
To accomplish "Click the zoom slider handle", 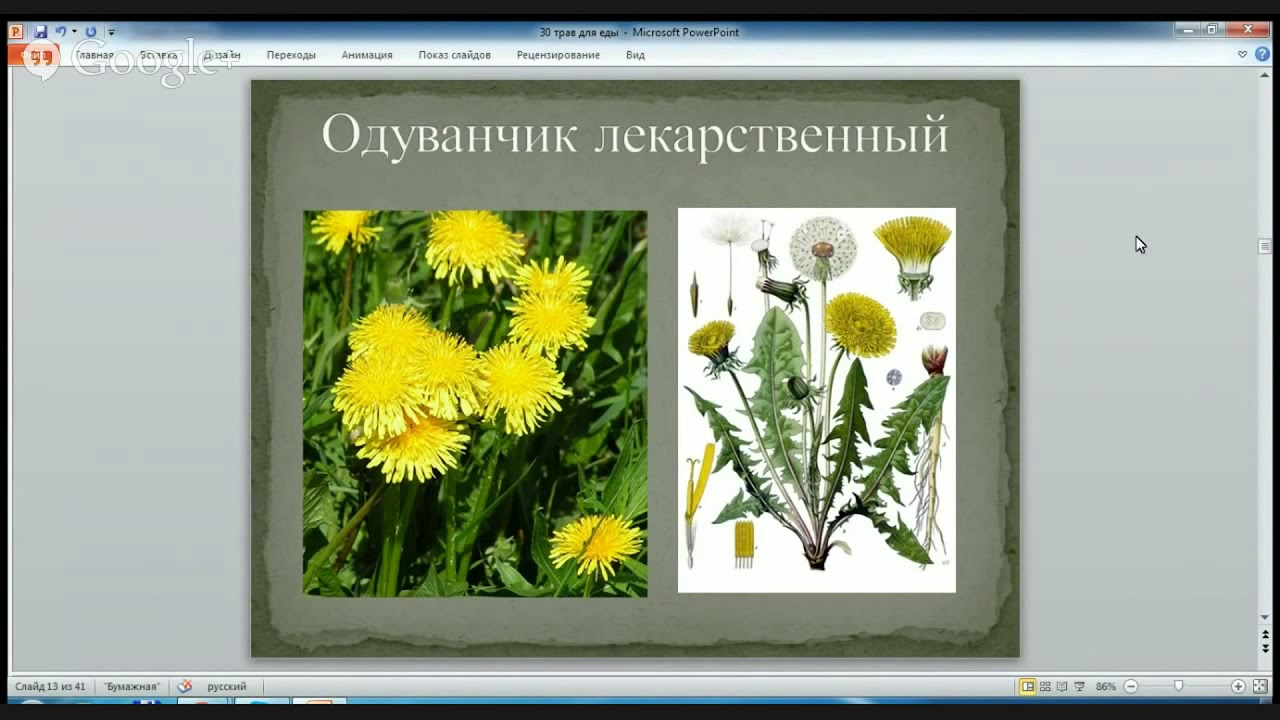I will click(1179, 687).
